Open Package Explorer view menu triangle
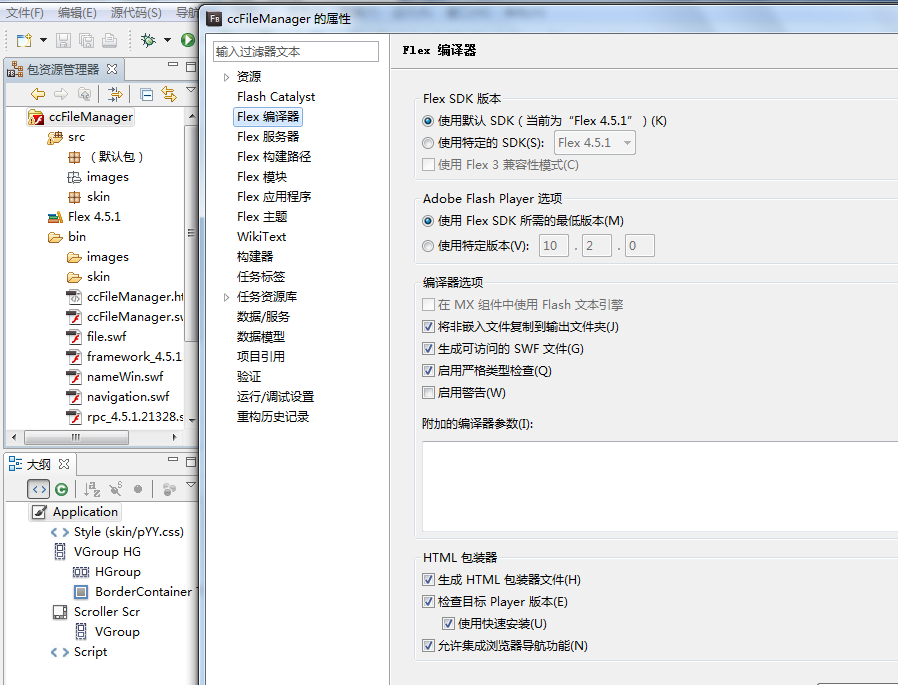 click(x=191, y=90)
